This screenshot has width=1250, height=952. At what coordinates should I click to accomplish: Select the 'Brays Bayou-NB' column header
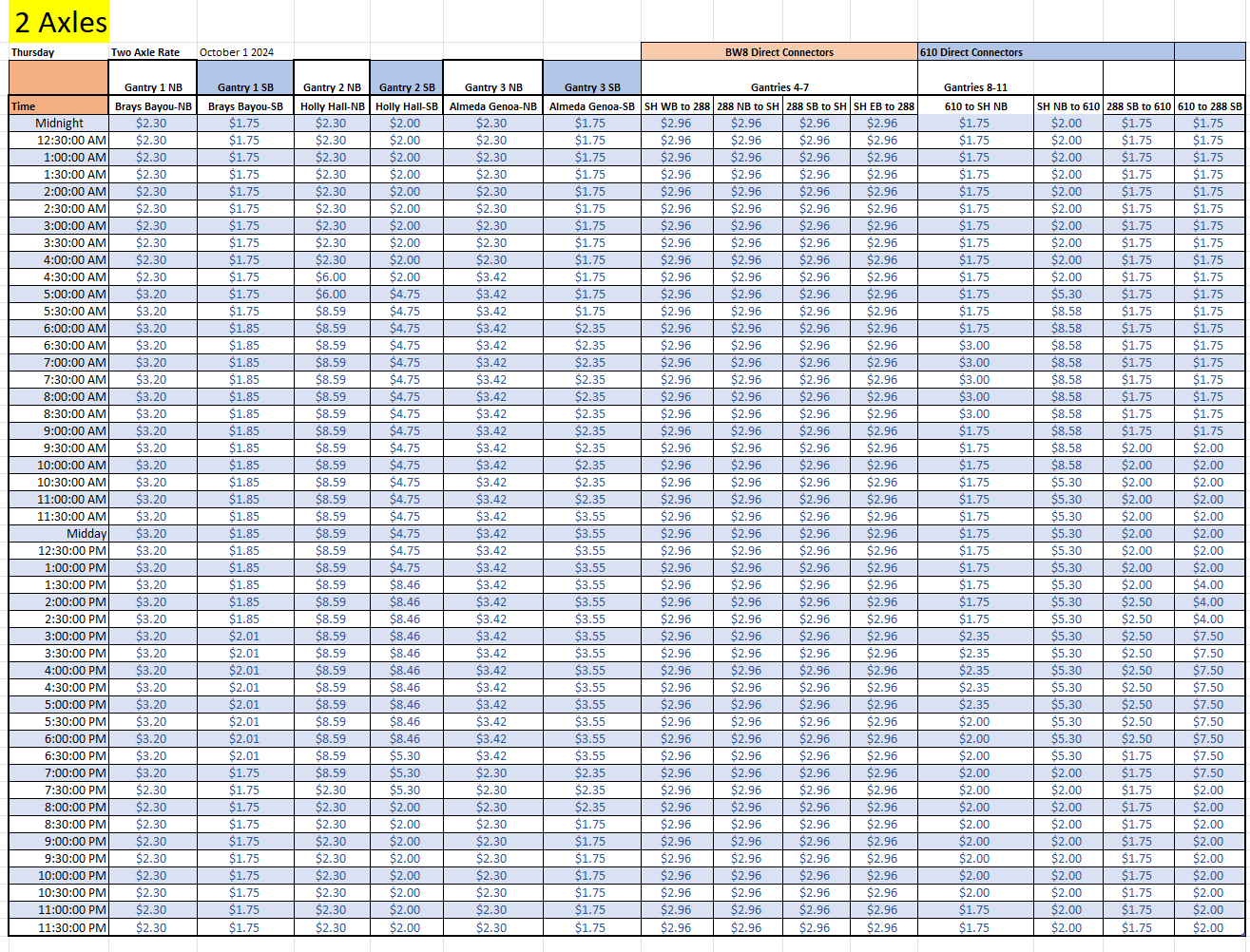(153, 106)
